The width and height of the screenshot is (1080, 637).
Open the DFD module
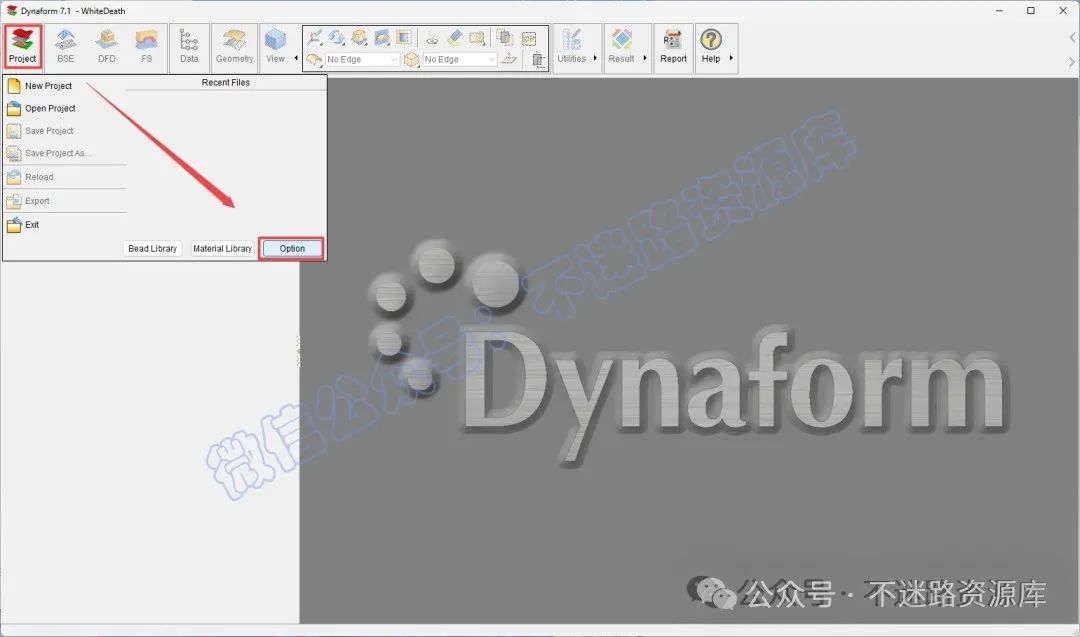[x=107, y=46]
